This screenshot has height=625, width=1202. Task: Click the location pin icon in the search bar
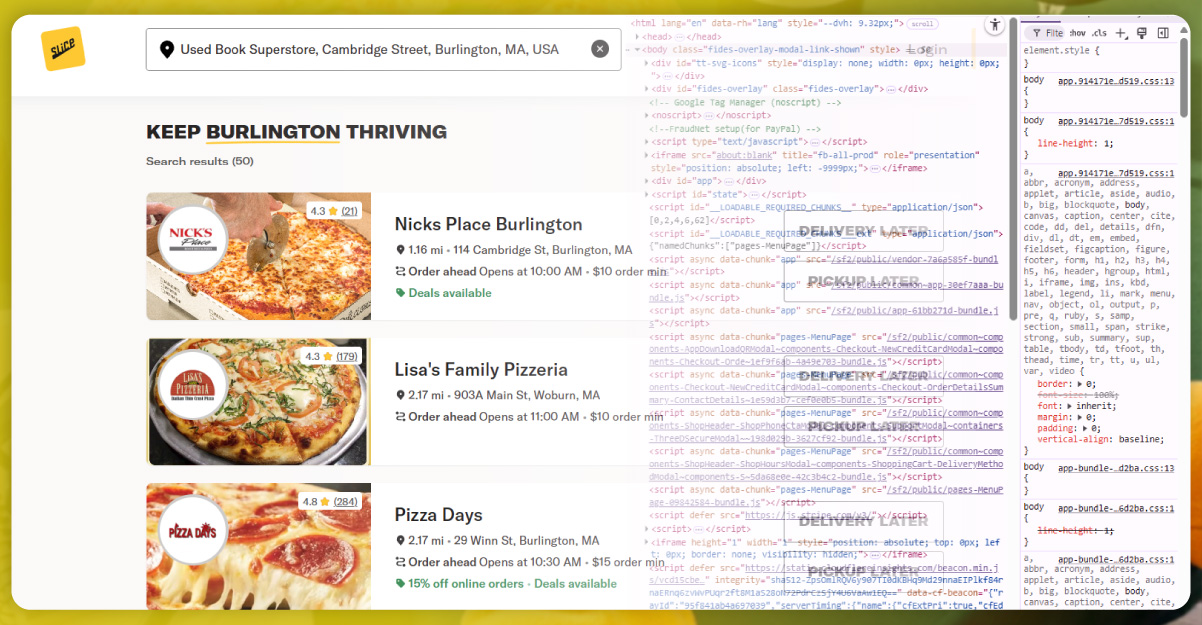(167, 48)
